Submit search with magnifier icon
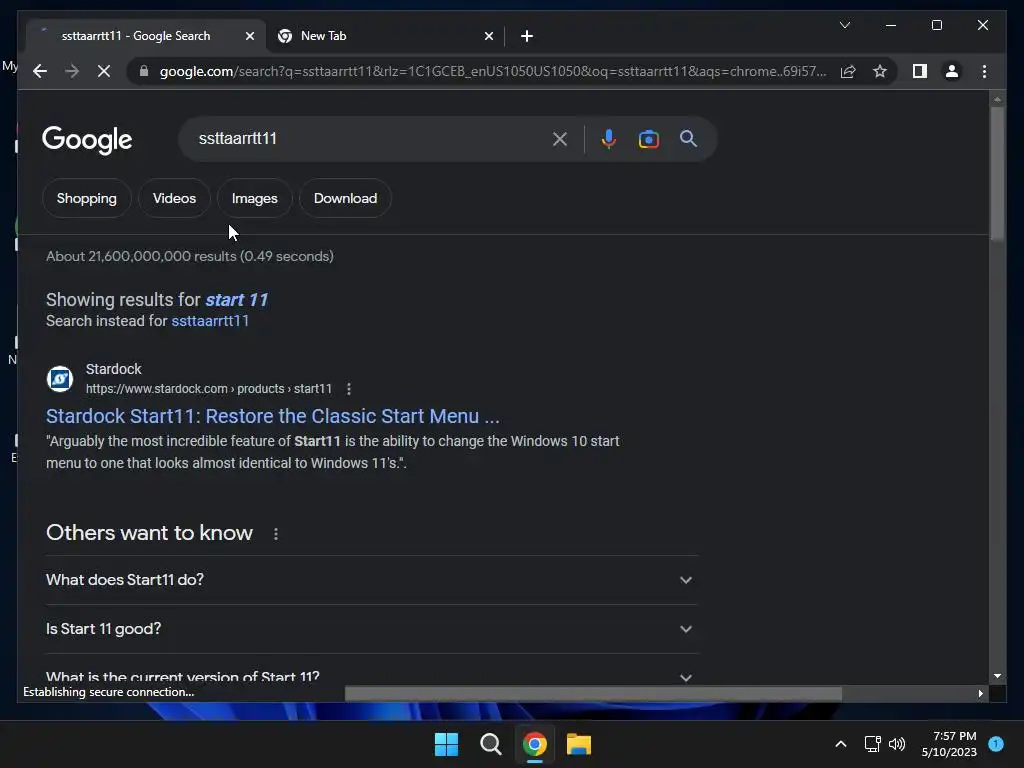The width and height of the screenshot is (1024, 768). click(x=688, y=139)
